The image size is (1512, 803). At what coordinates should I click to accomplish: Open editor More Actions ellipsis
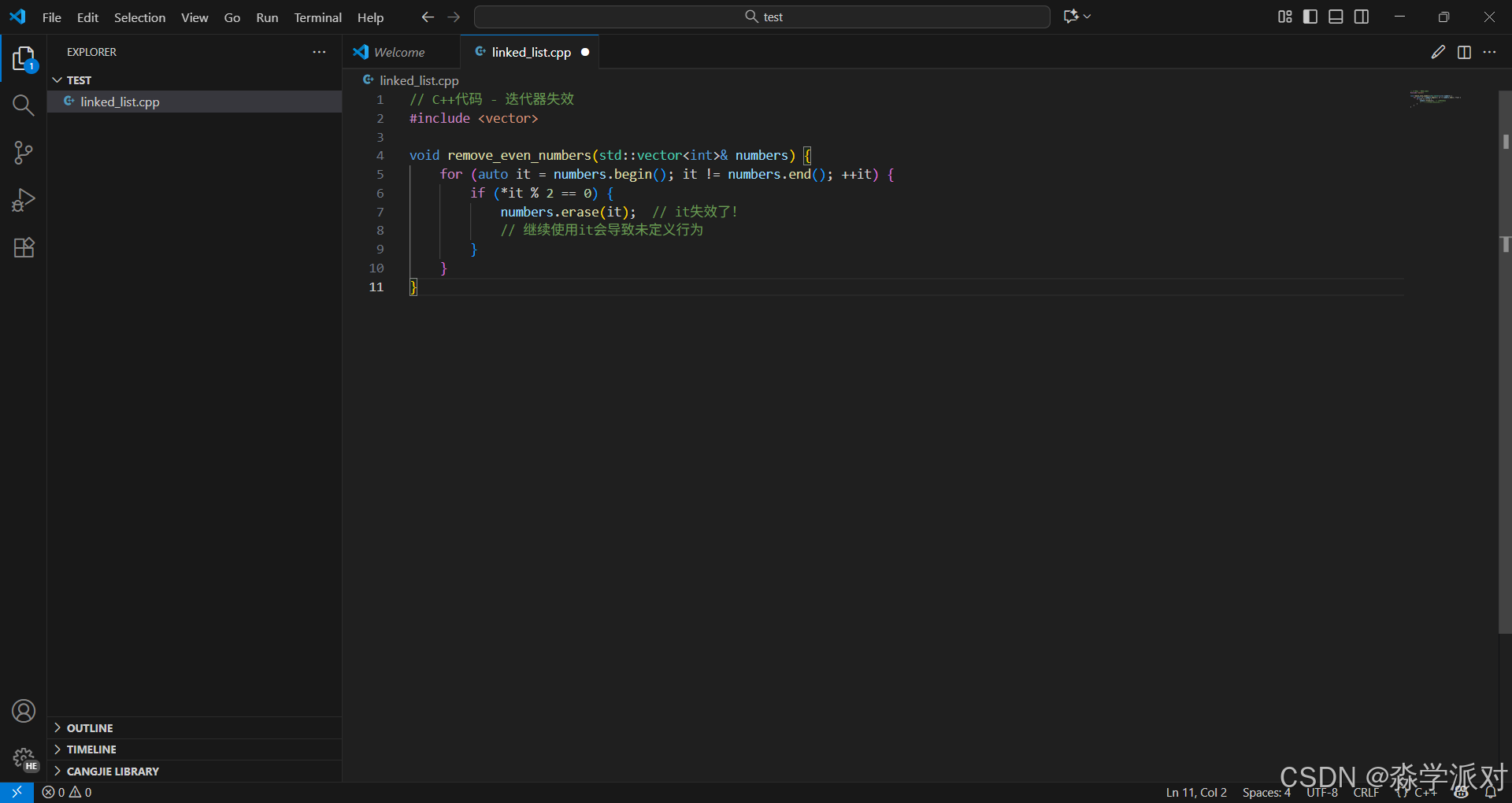click(1489, 52)
